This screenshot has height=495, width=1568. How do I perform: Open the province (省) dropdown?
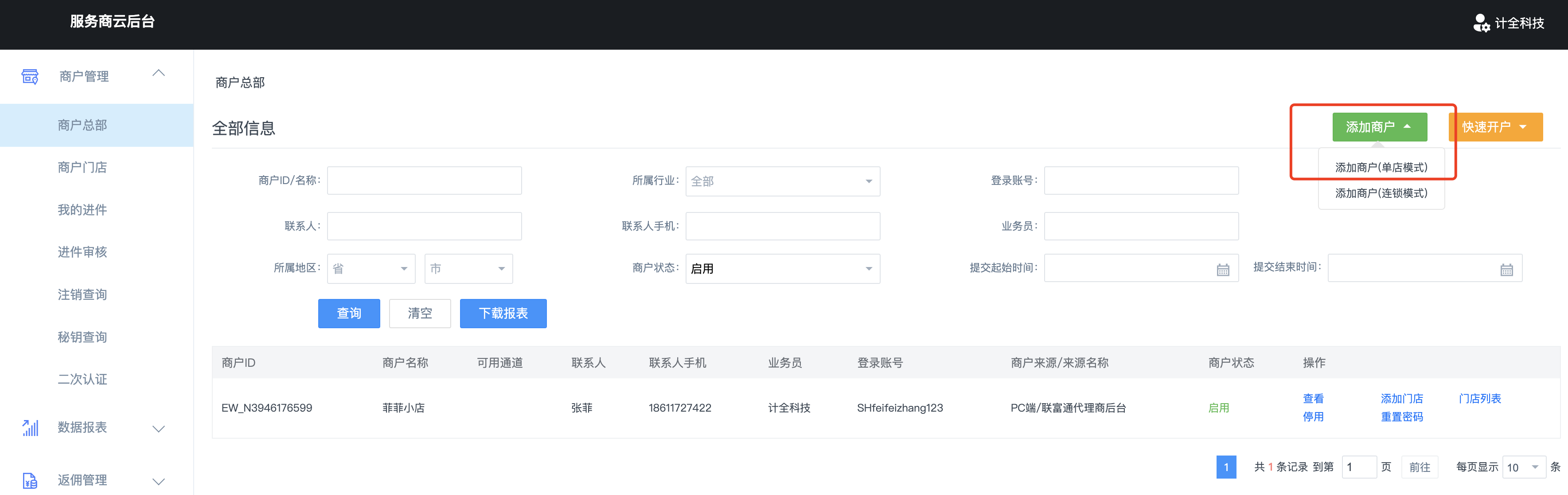(371, 268)
